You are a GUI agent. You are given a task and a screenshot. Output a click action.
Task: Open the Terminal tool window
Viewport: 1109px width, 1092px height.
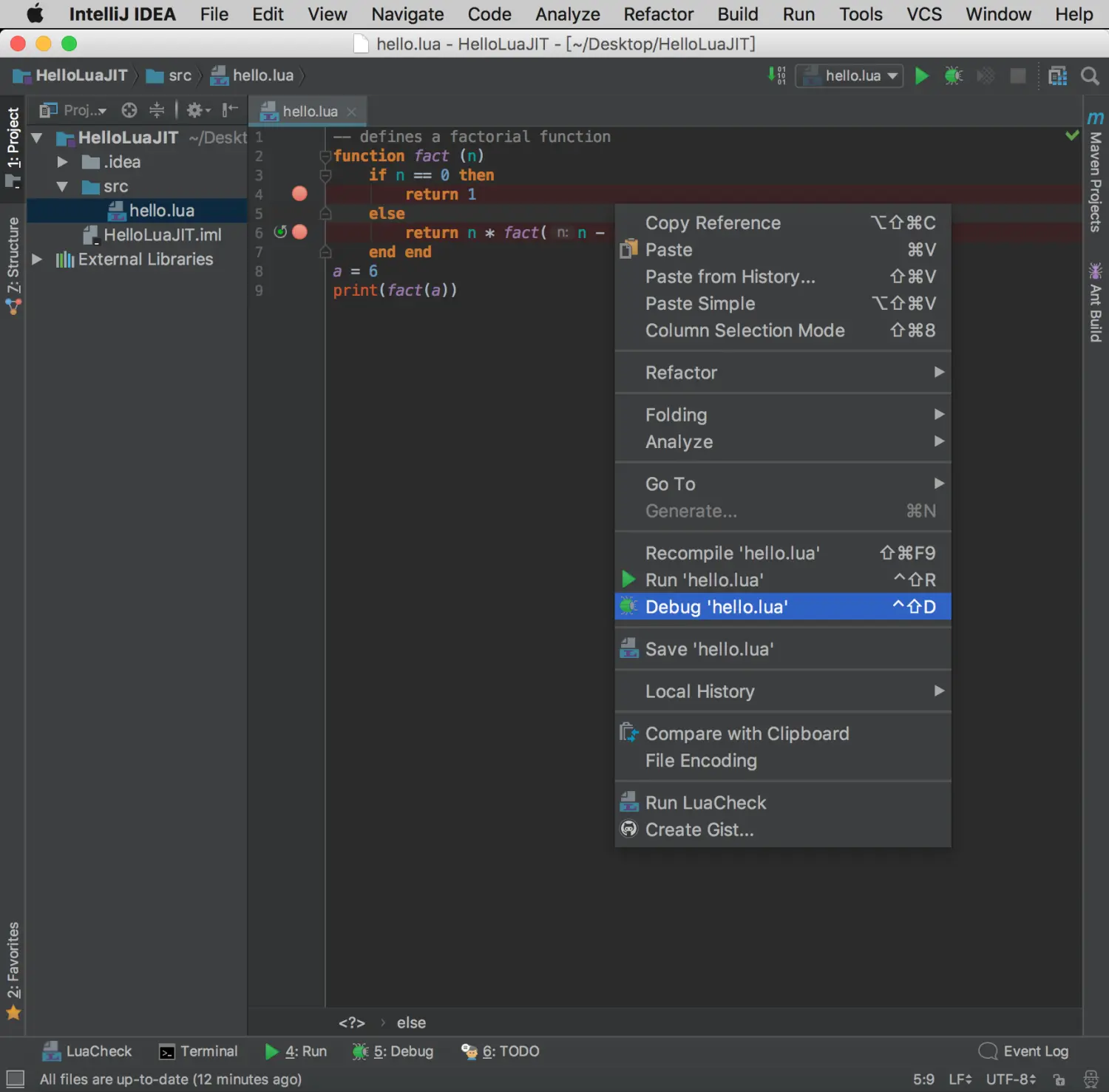point(199,1051)
